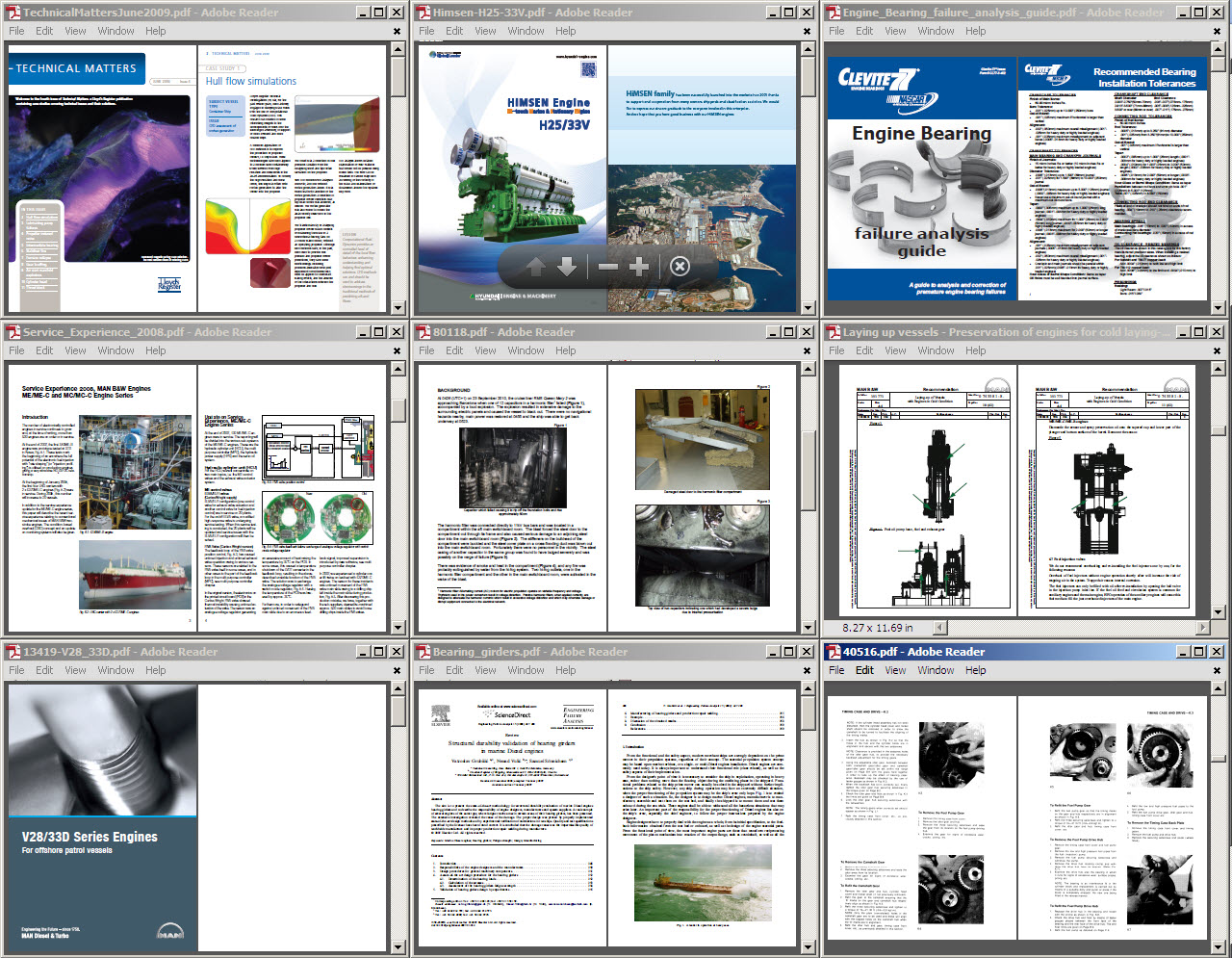Screen dimensions: 1232x958
Task: Maximize the 80118.pdf Adobe Reader window
Action: pos(788,332)
